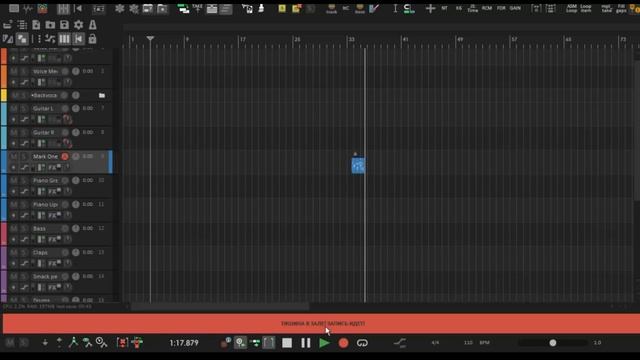Click the second snowflake unfreeze icon
The width and height of the screenshot is (640, 360).
coord(133,9)
